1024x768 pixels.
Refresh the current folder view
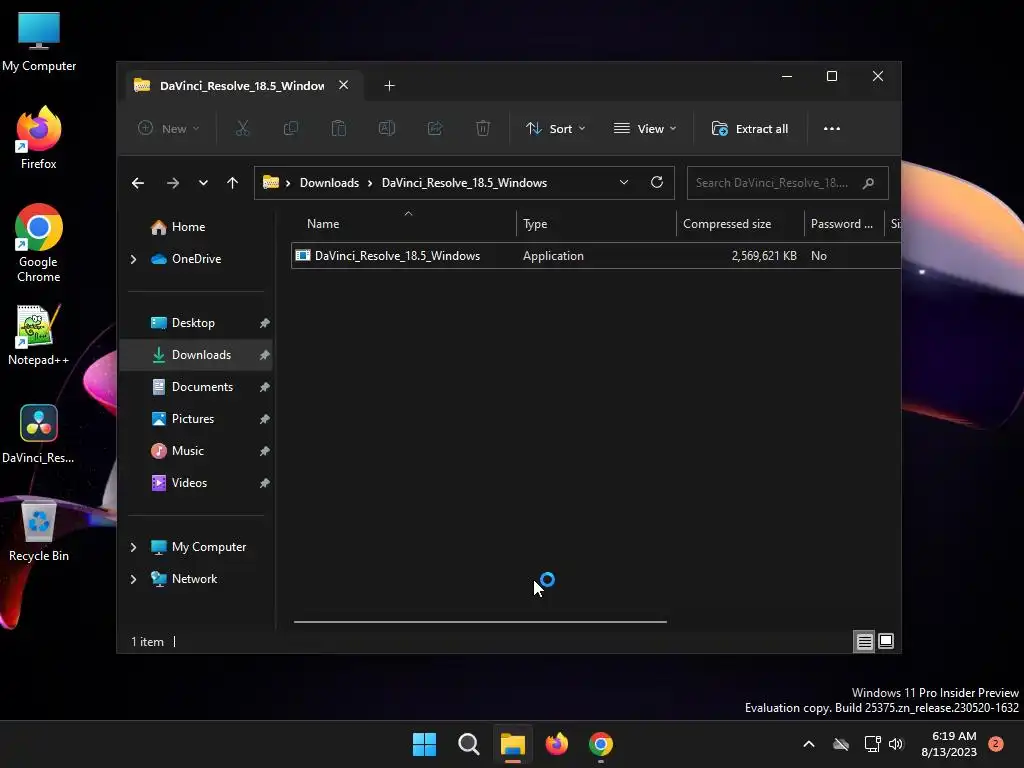[x=657, y=182]
